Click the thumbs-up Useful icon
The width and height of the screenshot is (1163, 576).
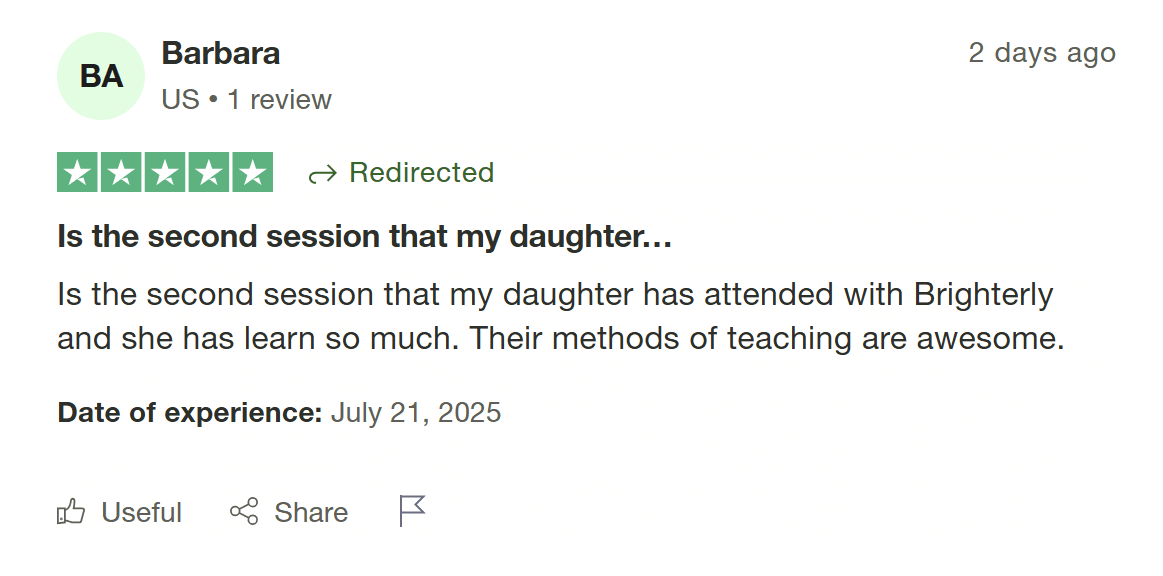coord(71,512)
